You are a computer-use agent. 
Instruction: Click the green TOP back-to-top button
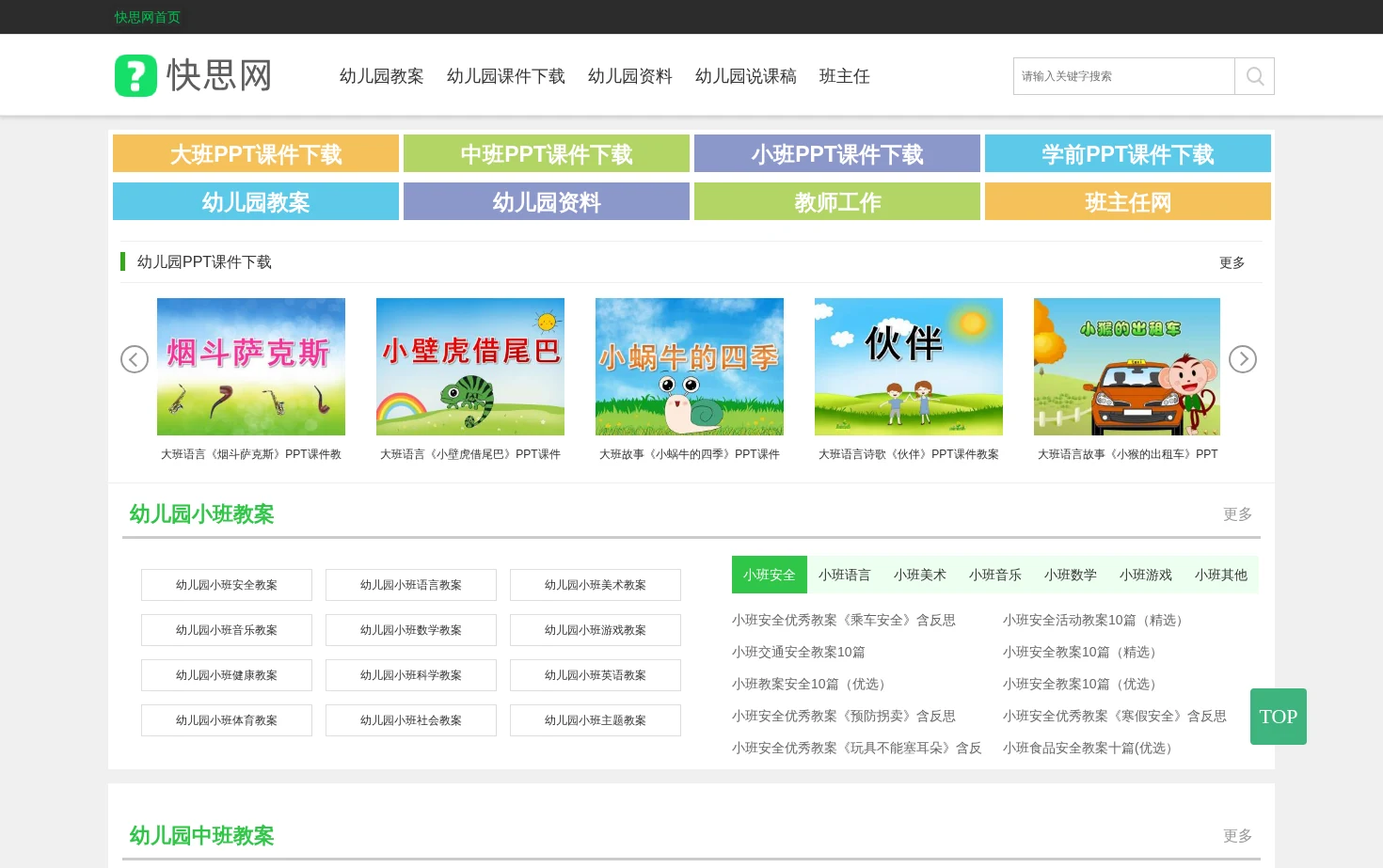point(1279,717)
